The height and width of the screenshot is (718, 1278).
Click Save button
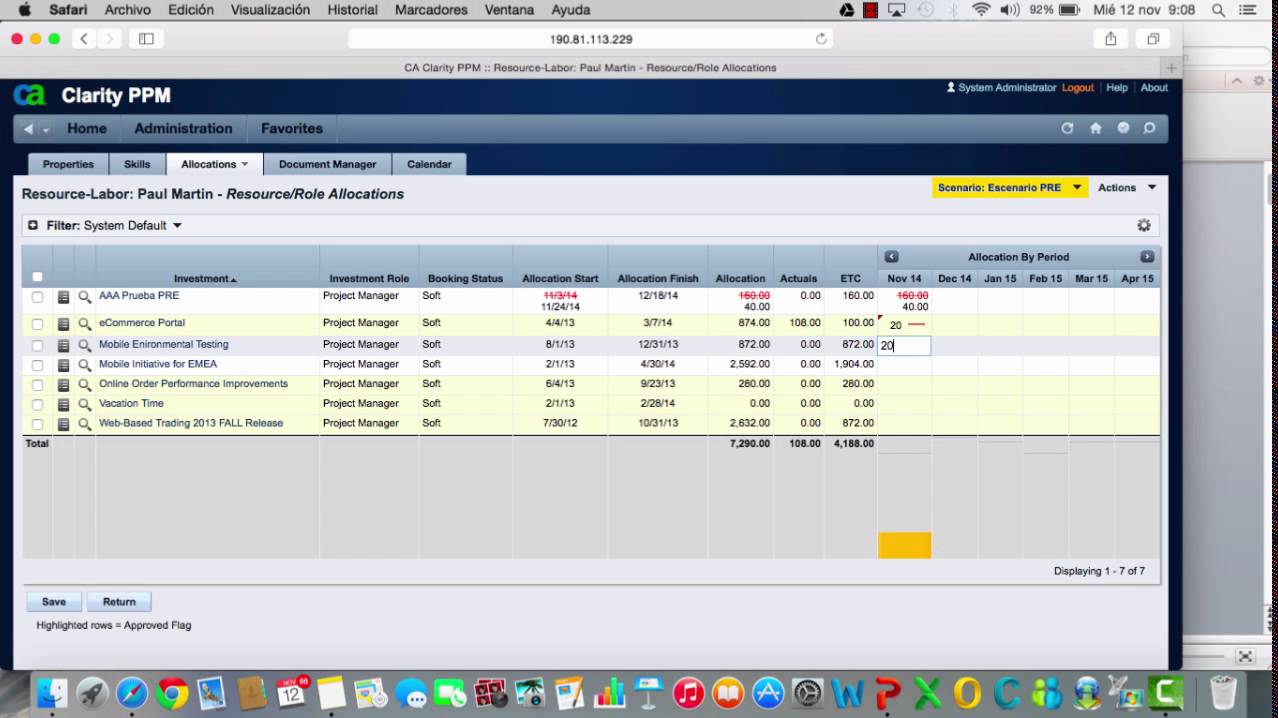pos(54,602)
